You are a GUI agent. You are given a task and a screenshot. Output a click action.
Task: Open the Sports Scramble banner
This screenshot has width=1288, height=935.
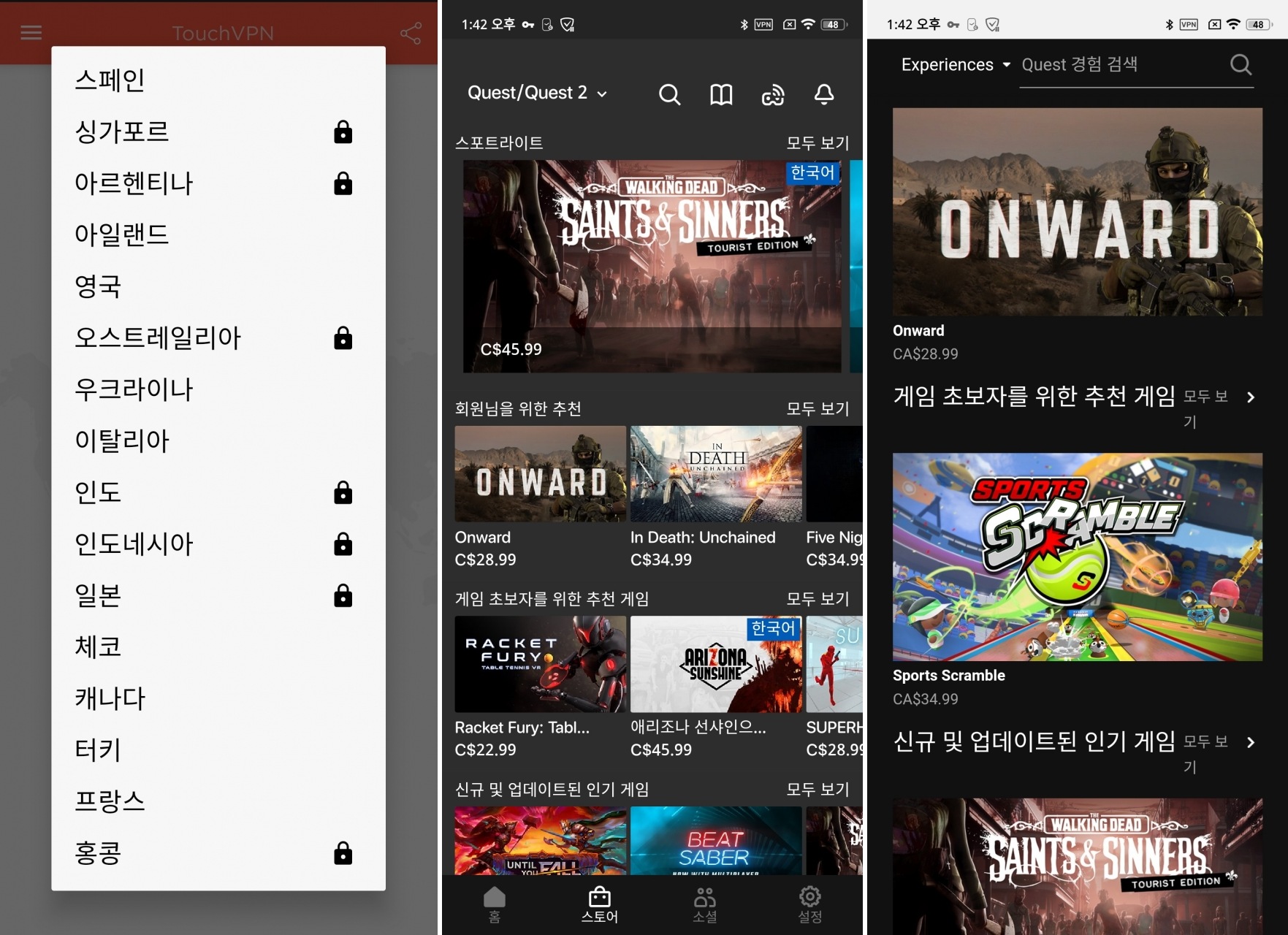[x=1077, y=557]
